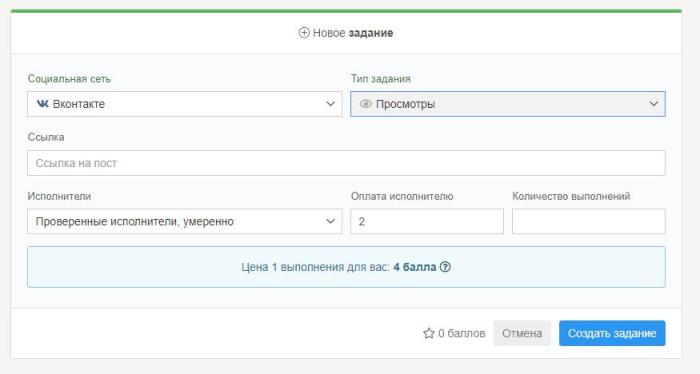Click the 4 балла price text
The height and width of the screenshot is (374, 700).
coord(415,267)
